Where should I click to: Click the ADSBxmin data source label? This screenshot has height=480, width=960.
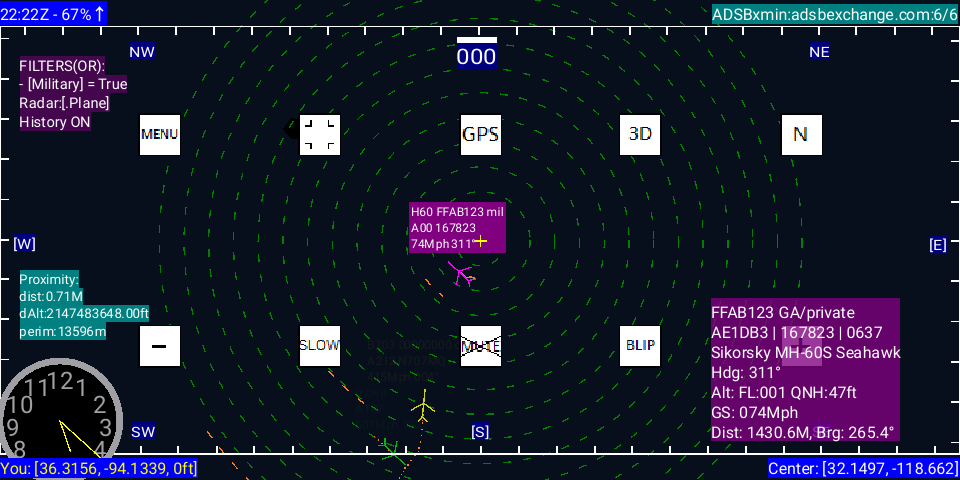[834, 14]
